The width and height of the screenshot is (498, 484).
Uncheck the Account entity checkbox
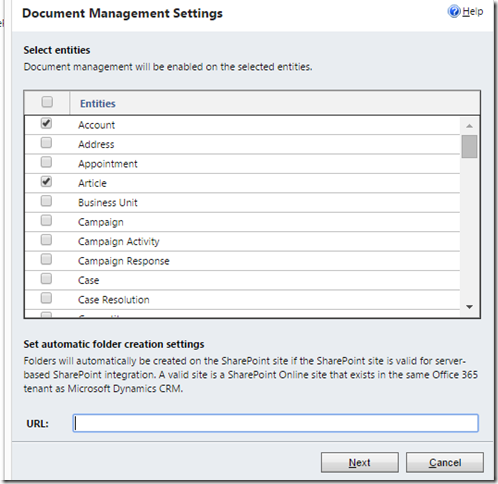(46, 123)
